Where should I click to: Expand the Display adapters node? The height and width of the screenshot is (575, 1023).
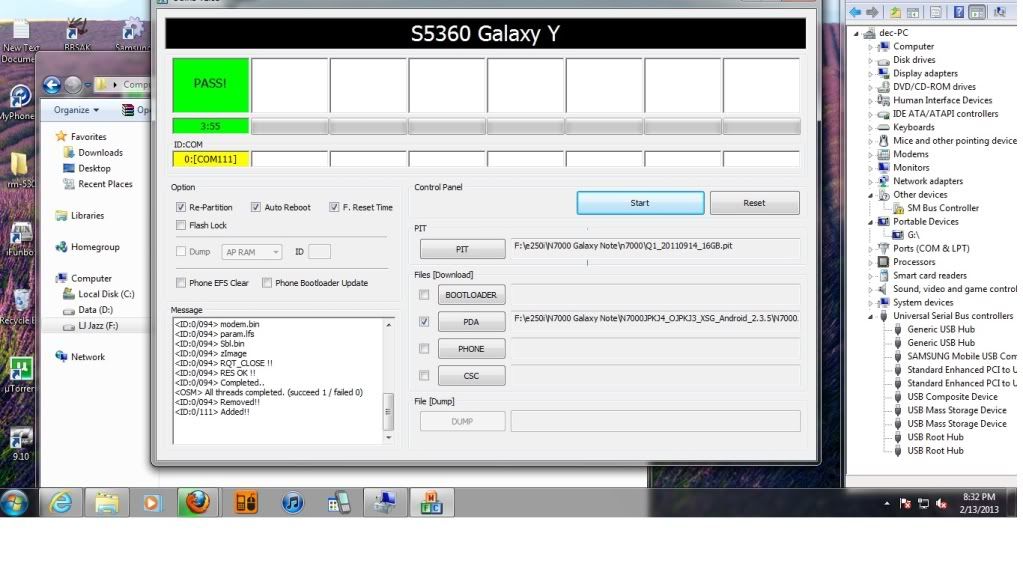[x=870, y=74]
